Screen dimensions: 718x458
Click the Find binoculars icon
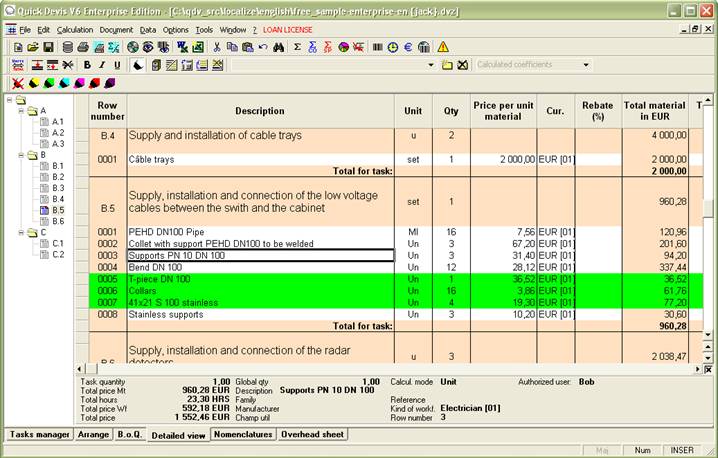[278, 47]
